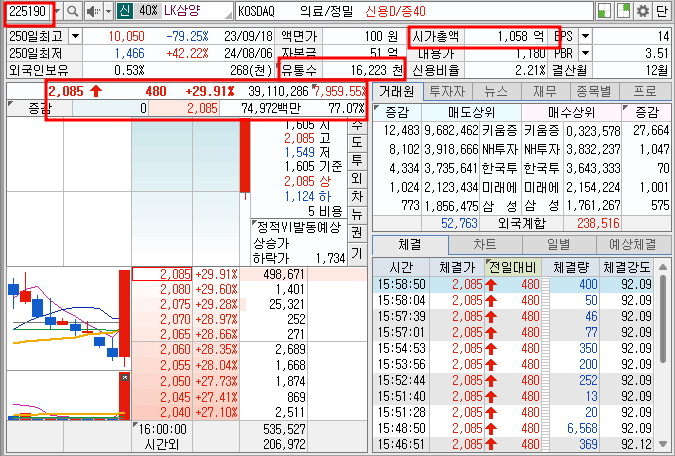
Task: Click the 증감 header right of 매수상위
Action: 646,112
